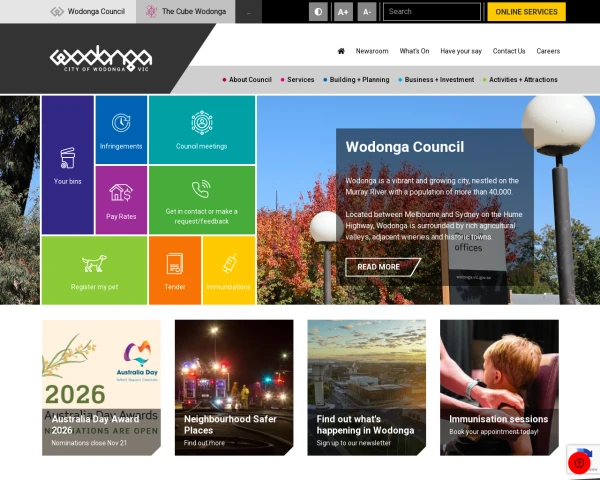Go to the home icon in navigation
This screenshot has width=600, height=480.
point(341,51)
